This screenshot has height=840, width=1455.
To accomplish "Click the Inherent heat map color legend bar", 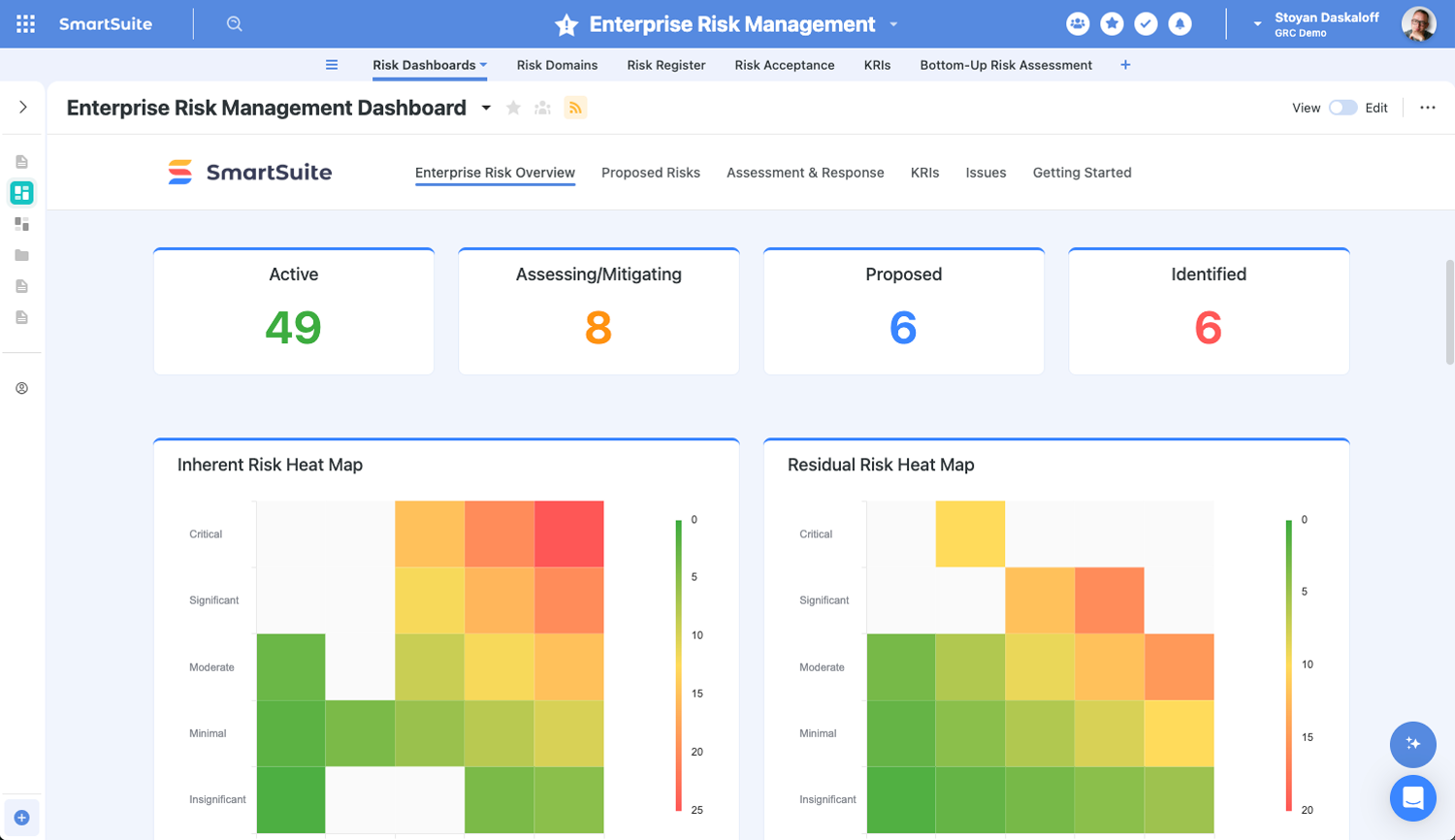I will pyautogui.click(x=679, y=664).
